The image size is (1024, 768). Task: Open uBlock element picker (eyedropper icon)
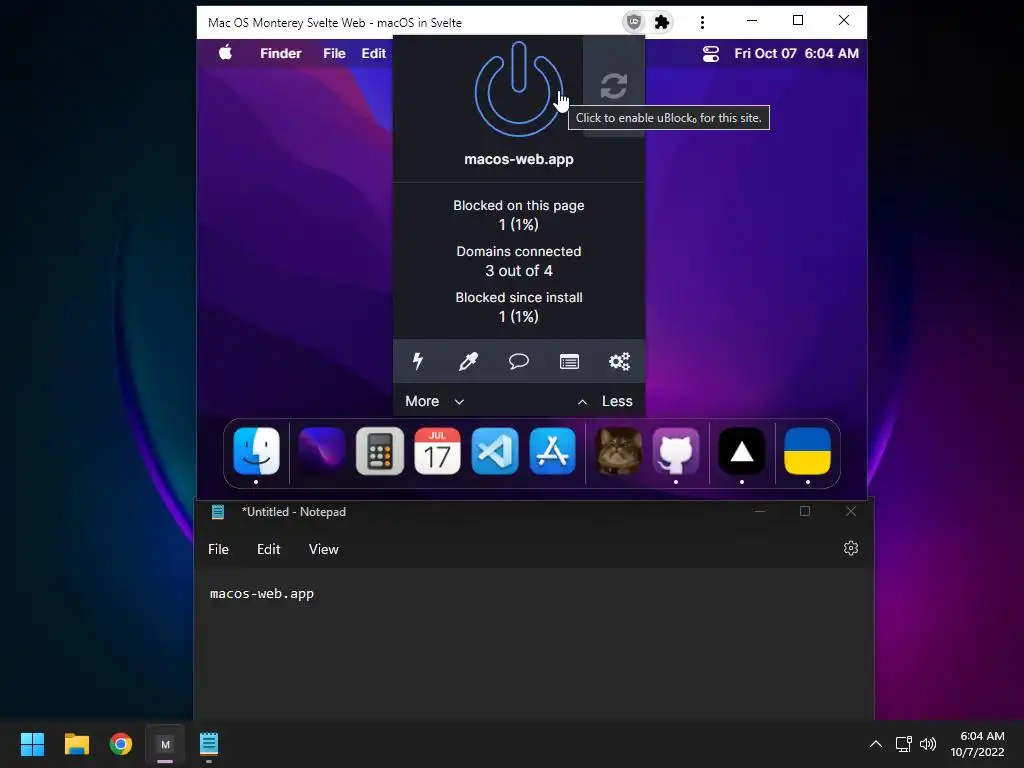(x=468, y=361)
